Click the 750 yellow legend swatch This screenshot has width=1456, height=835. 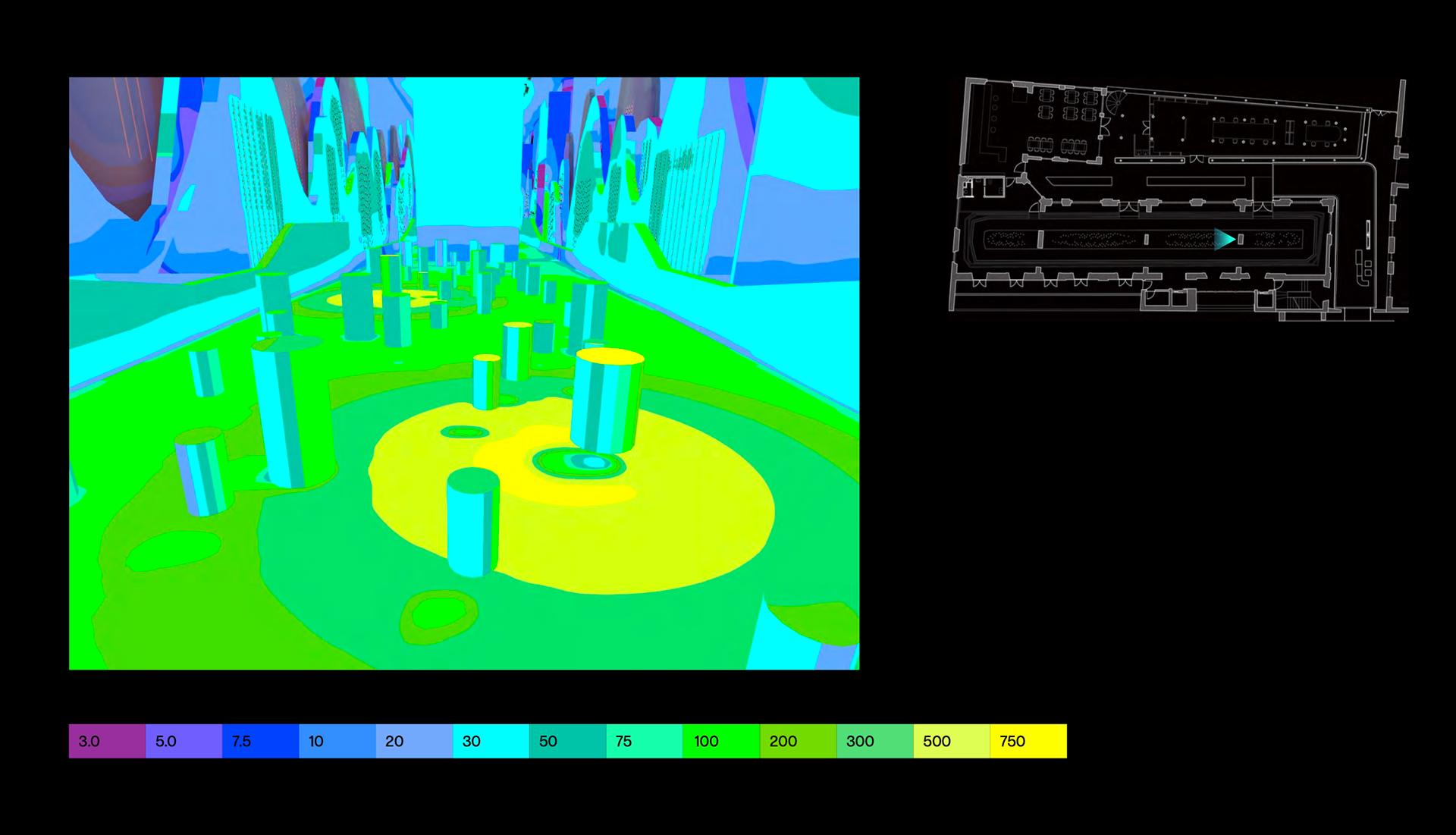click(1028, 741)
